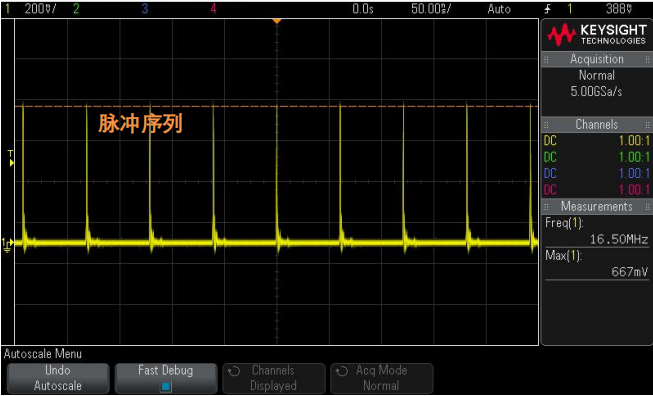The width and height of the screenshot is (653, 396).
Task: Click the Autoscale Menu title
Action: (43, 354)
